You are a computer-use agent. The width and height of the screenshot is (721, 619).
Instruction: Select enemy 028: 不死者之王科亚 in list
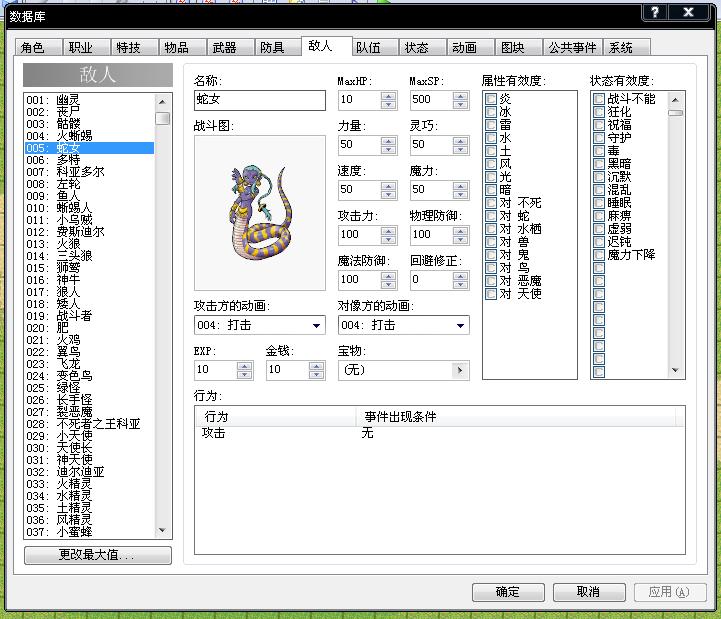[x=90, y=424]
